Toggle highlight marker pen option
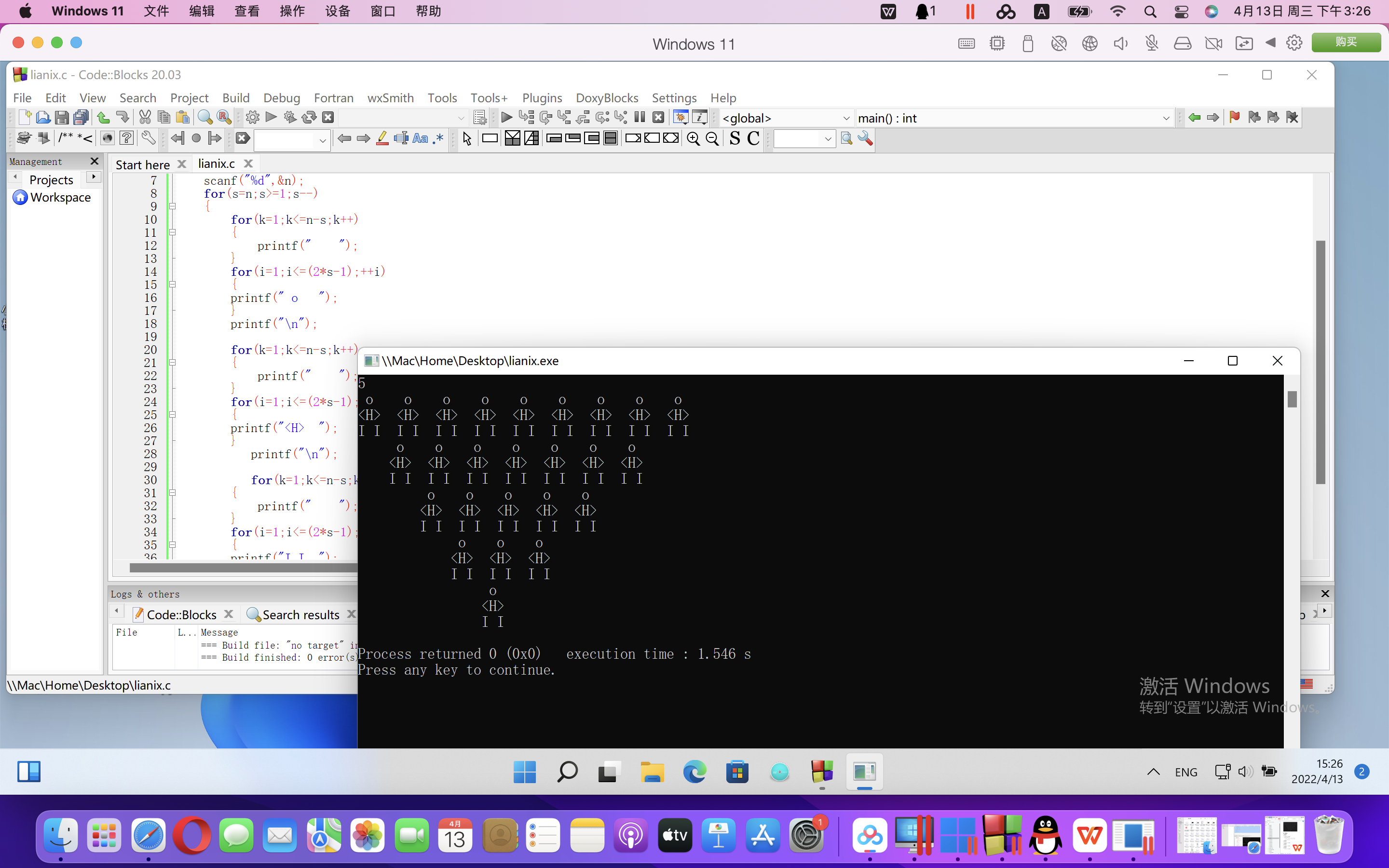1389x868 pixels. pyautogui.click(x=382, y=139)
